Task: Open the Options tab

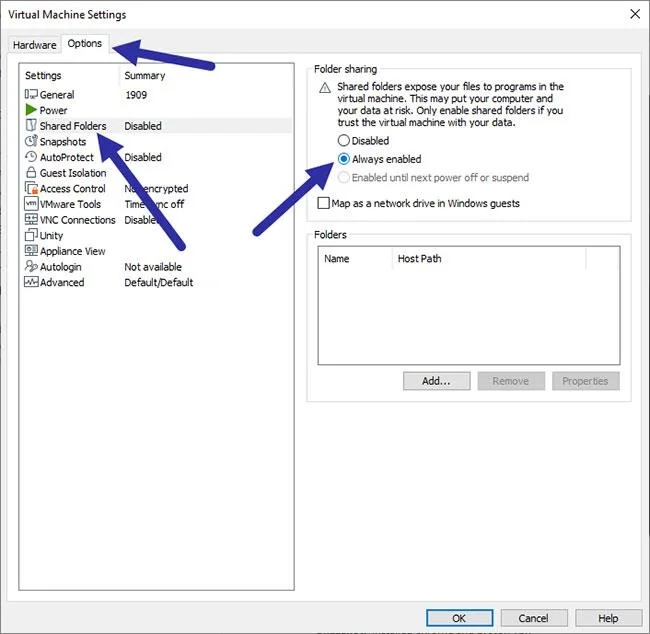Action: pyautogui.click(x=85, y=44)
